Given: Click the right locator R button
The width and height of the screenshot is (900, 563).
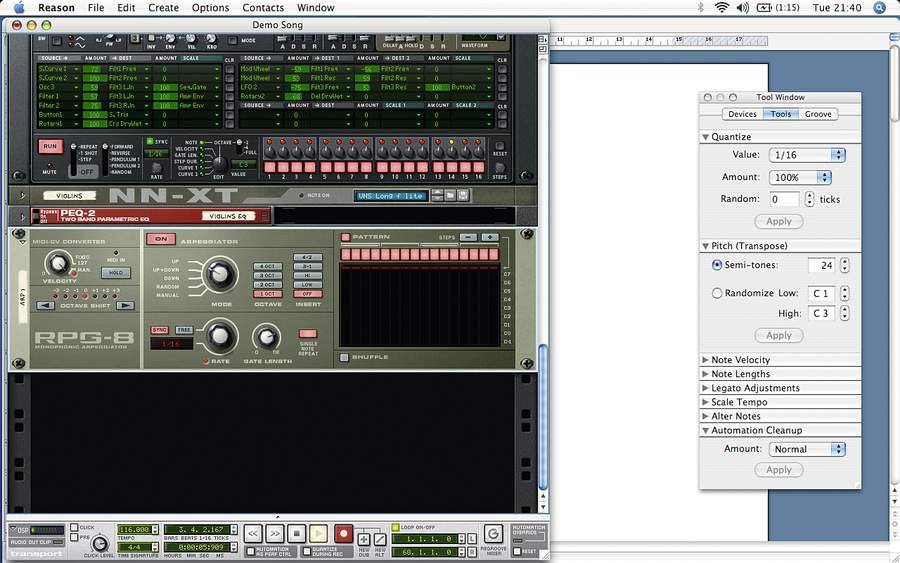Looking at the screenshot, I should click(x=472, y=552).
